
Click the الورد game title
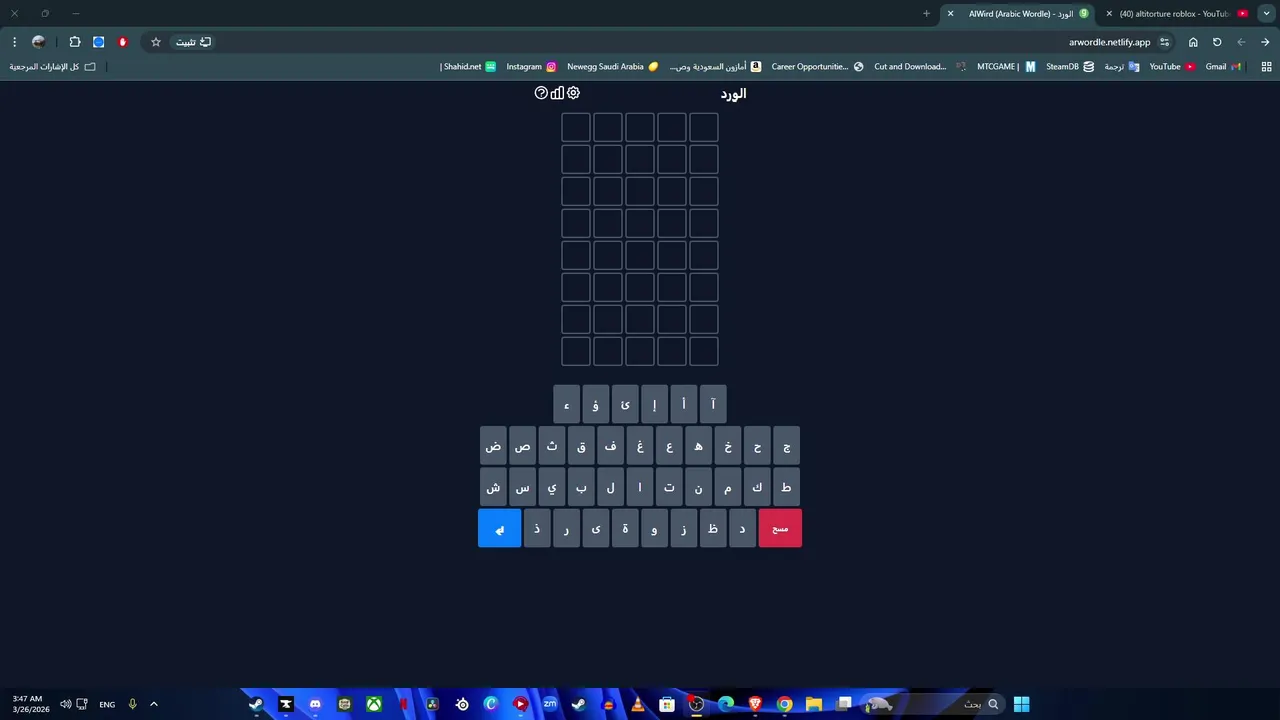coord(733,93)
